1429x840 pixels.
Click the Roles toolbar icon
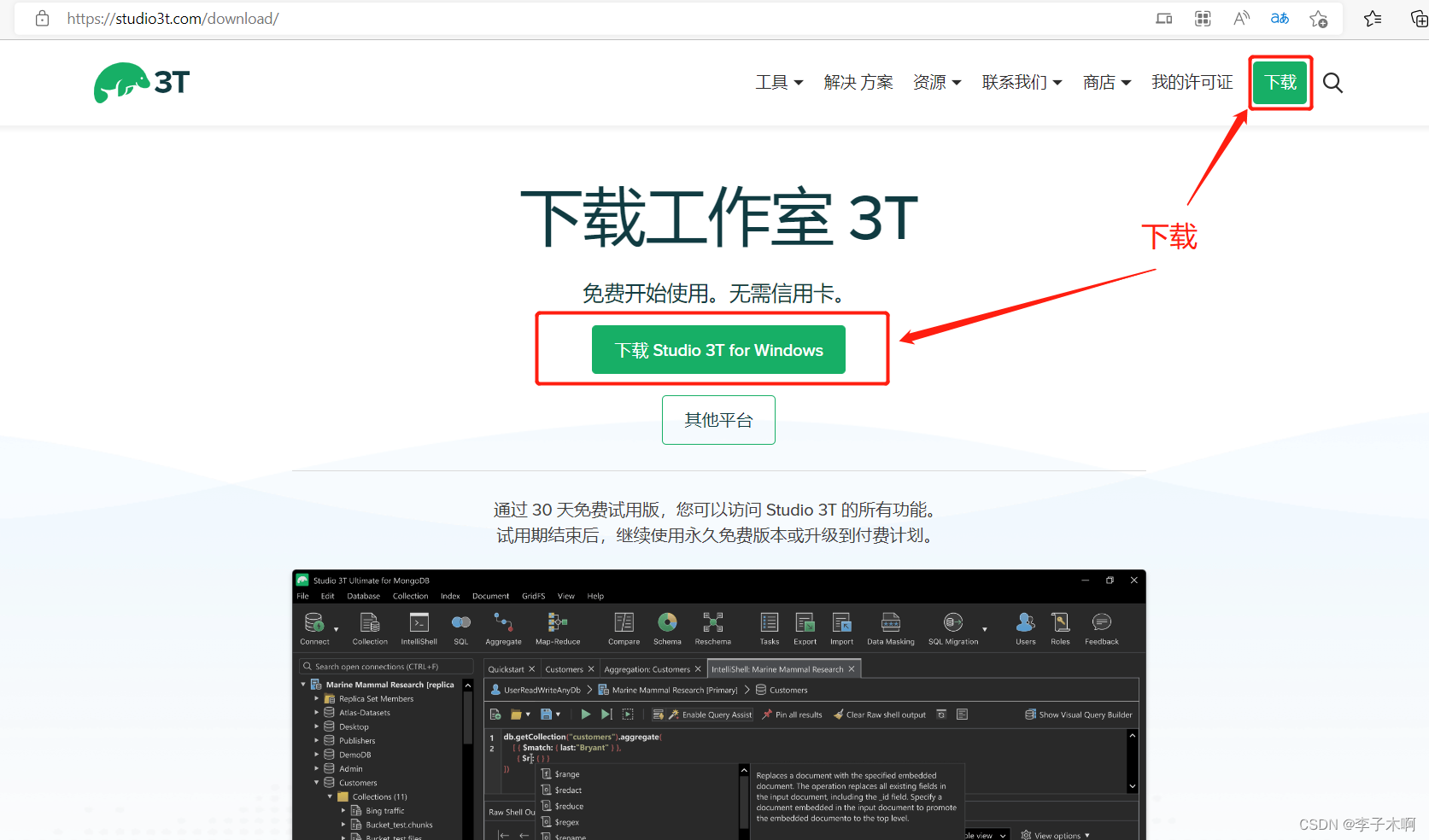pyautogui.click(x=1060, y=628)
